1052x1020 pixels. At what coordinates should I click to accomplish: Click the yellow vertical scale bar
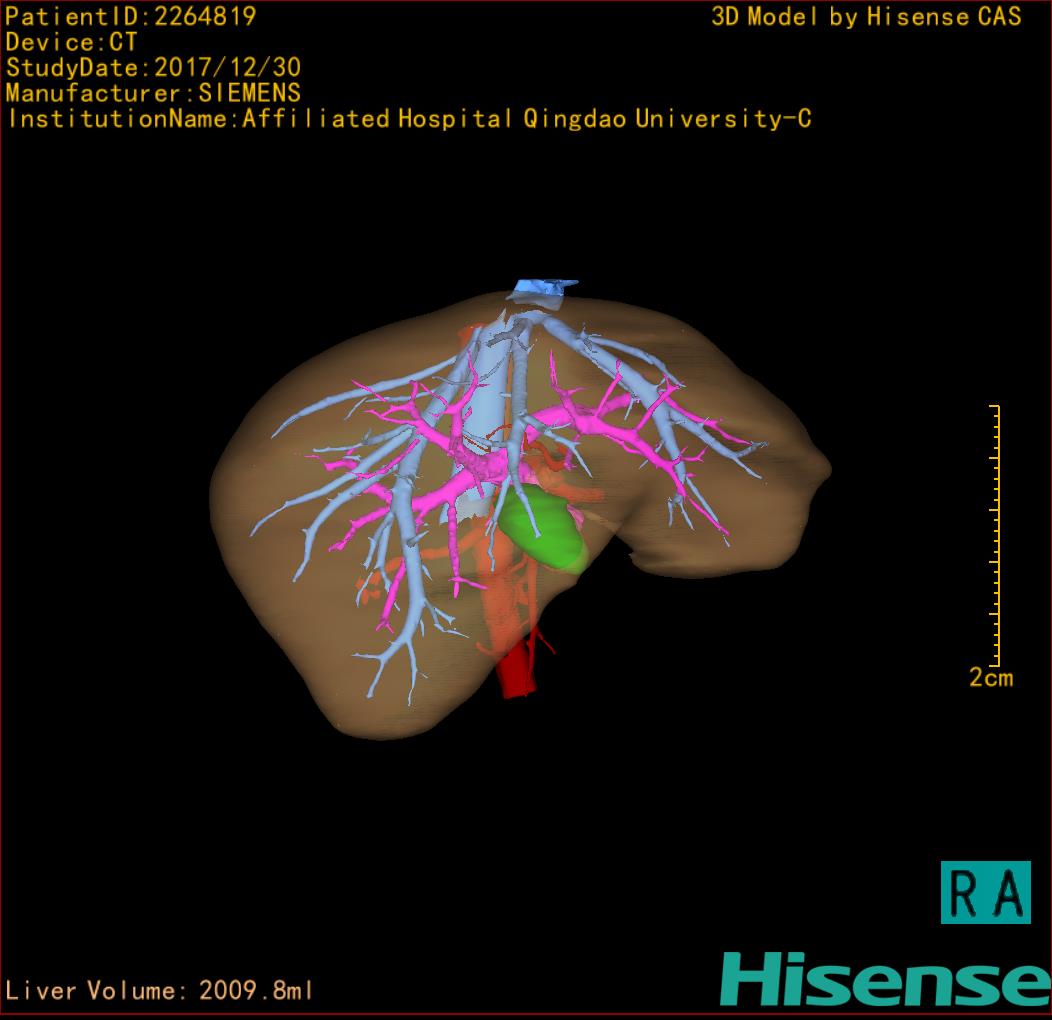(996, 535)
